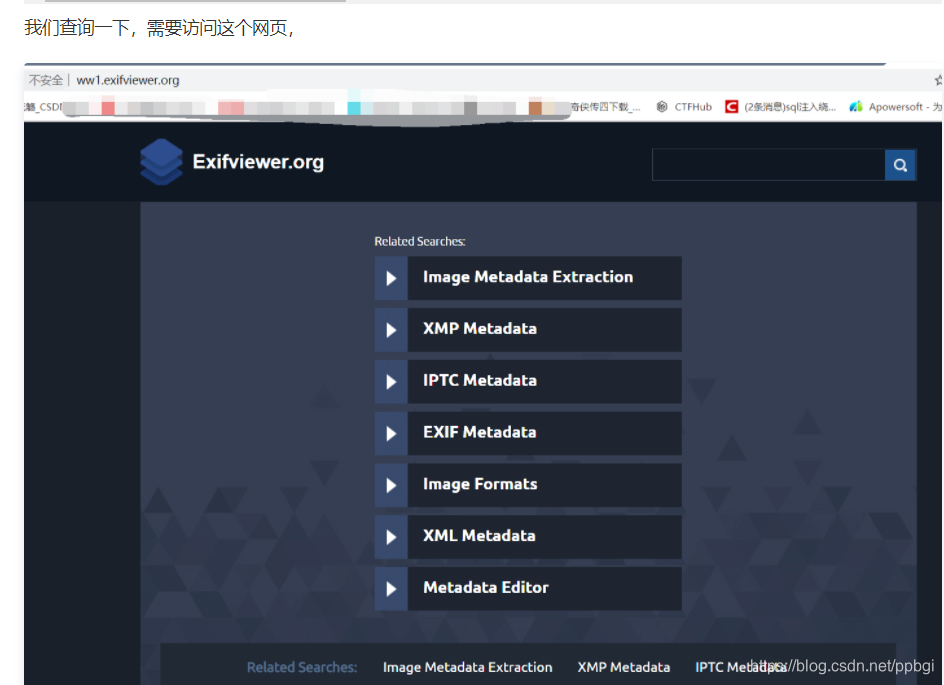Viewport: 944px width, 685px height.
Task: Click the Related Searches heading text
Action: point(420,241)
